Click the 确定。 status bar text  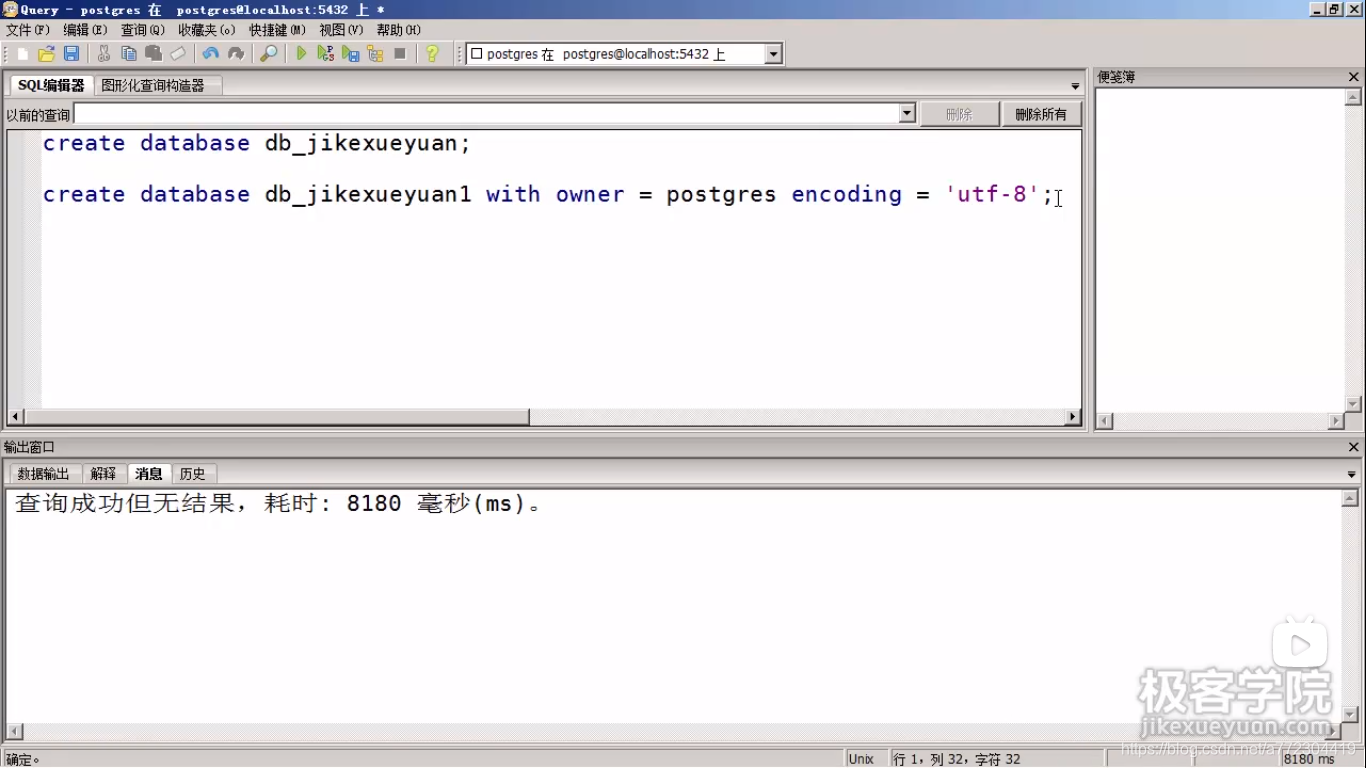coord(22,759)
